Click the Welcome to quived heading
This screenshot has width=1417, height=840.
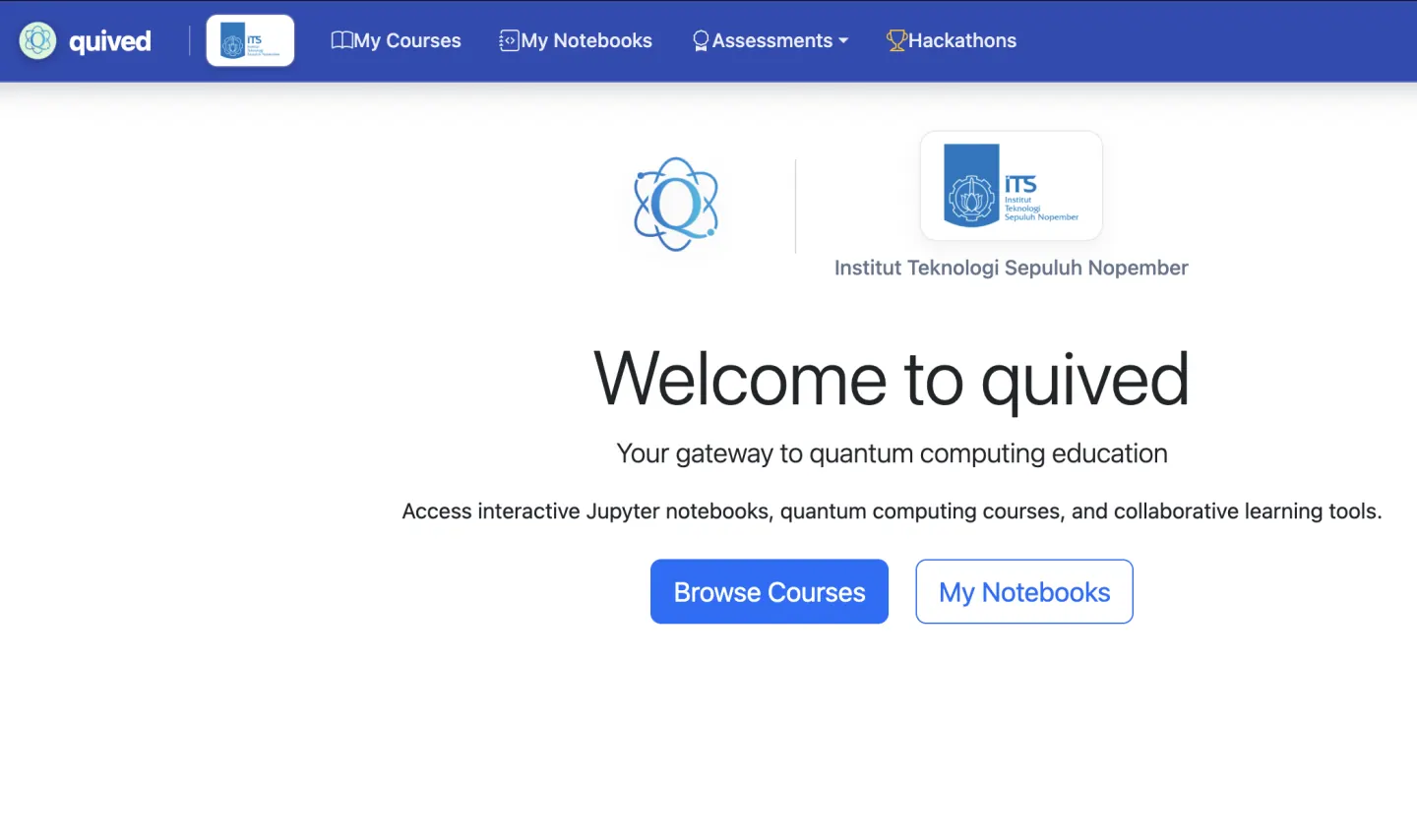(892, 380)
